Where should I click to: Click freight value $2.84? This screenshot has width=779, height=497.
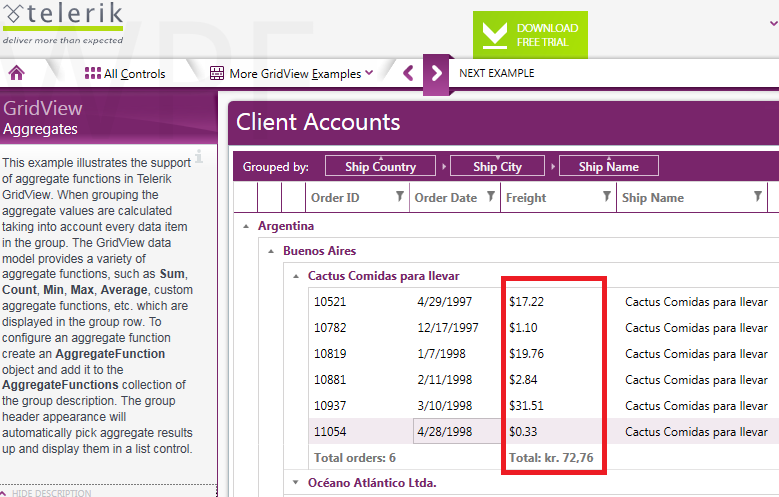(523, 380)
